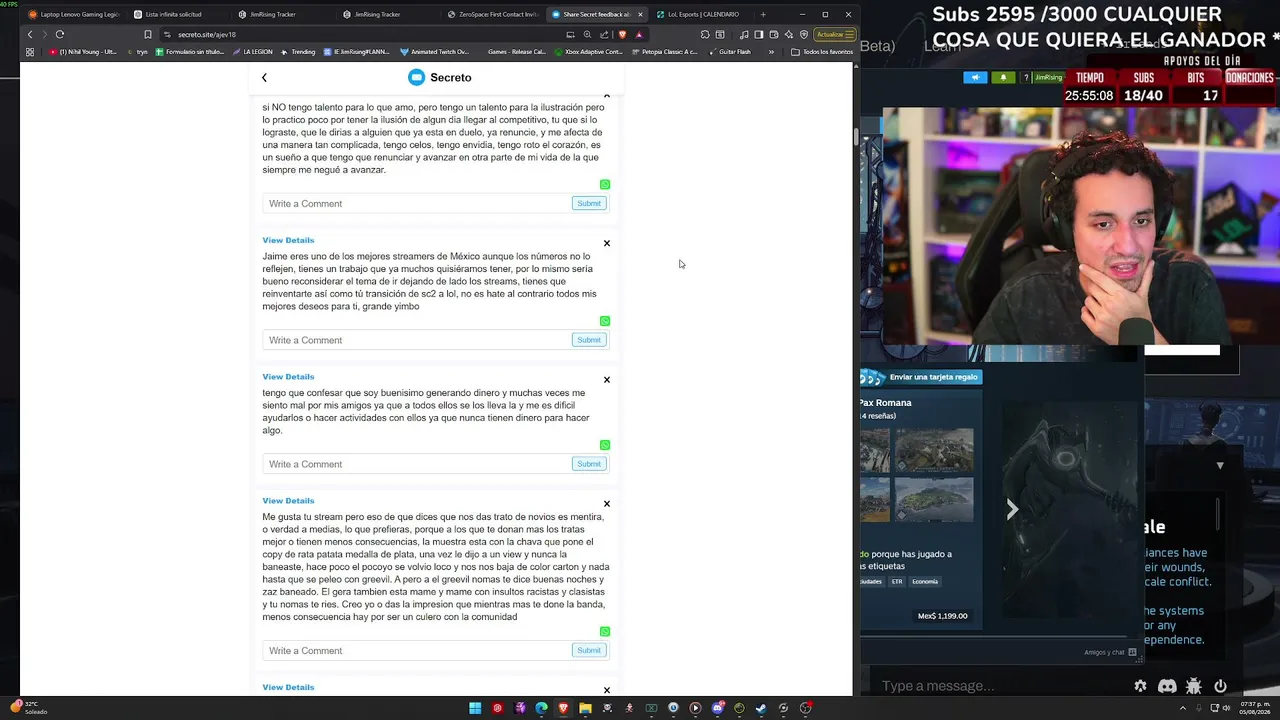Bookmark this page from the toolbar

[x=148, y=34]
